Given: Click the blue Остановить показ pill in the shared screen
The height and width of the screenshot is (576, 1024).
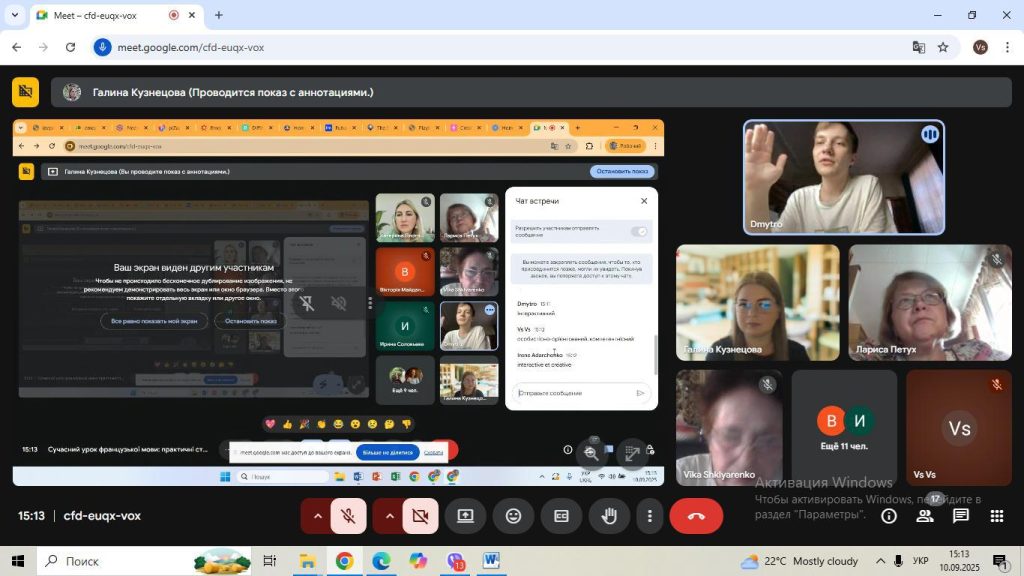Looking at the screenshot, I should (x=622, y=171).
